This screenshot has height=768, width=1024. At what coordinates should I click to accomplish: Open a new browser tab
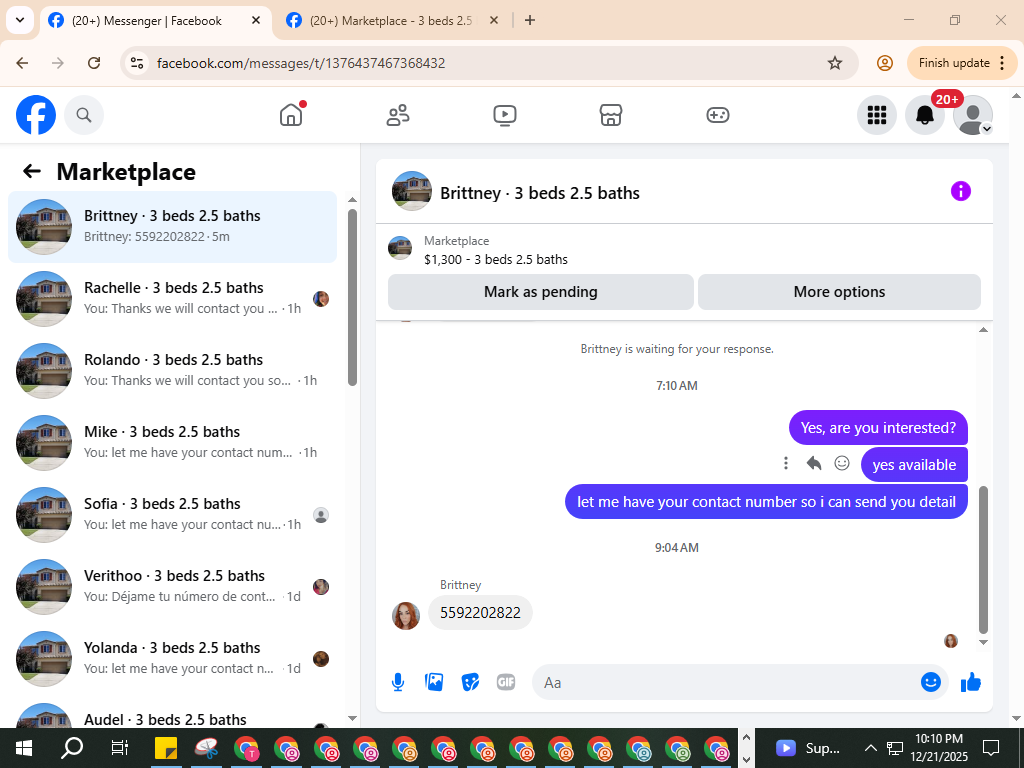coord(530,20)
